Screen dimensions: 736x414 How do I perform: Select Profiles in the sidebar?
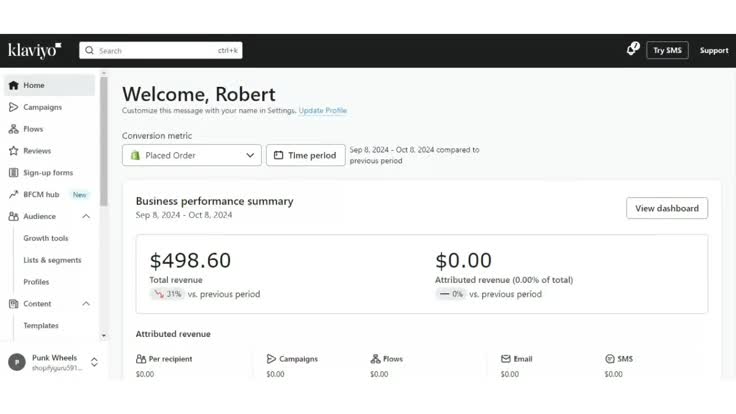coord(36,282)
